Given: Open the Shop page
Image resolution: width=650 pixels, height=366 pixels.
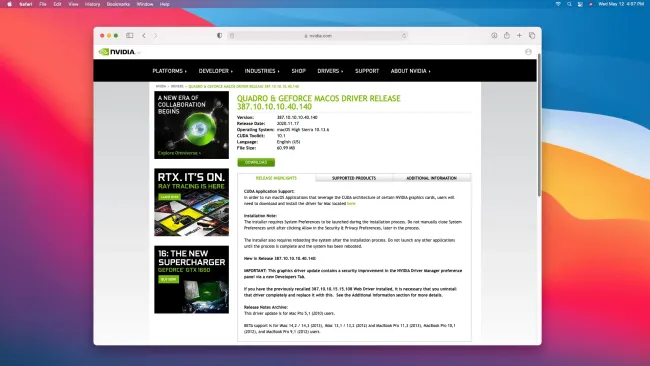Looking at the screenshot, I should click(298, 71).
